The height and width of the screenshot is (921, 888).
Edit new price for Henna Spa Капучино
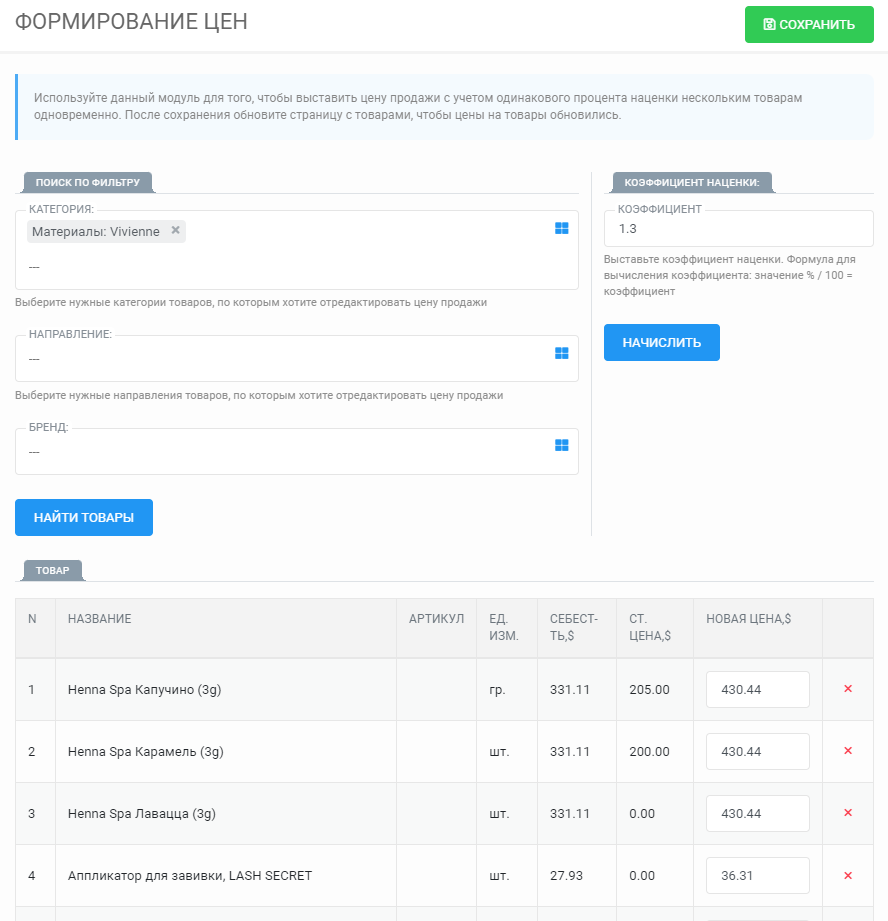[758, 690]
